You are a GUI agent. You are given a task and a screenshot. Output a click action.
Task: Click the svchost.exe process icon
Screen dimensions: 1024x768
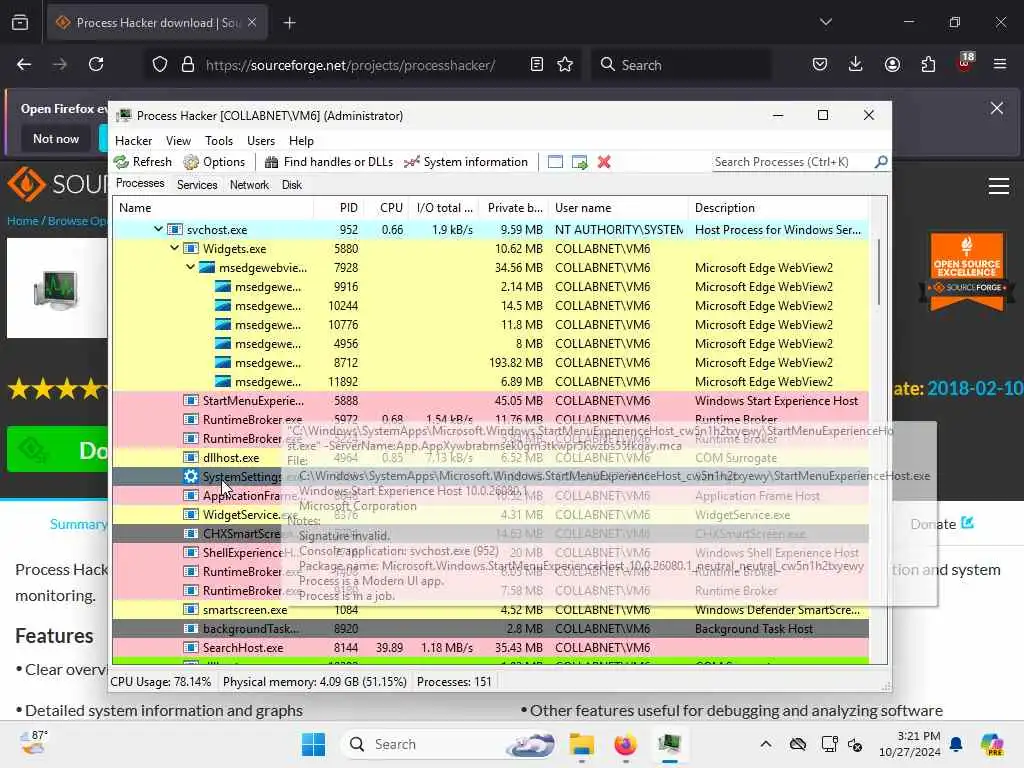174,229
